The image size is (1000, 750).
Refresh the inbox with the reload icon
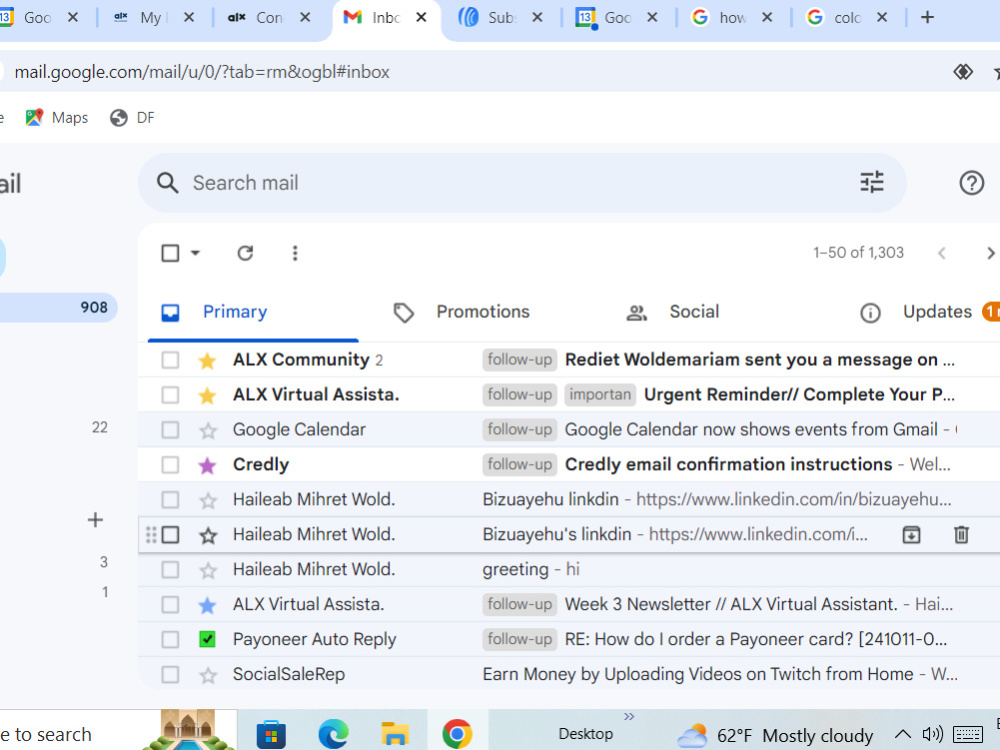point(246,253)
